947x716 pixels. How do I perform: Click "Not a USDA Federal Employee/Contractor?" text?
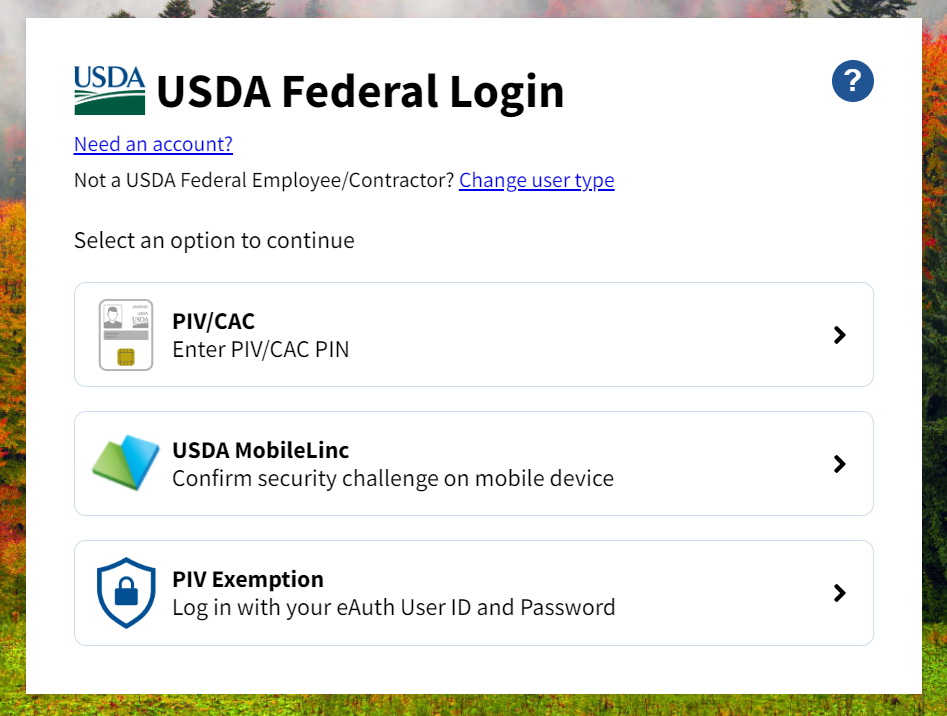(x=264, y=181)
